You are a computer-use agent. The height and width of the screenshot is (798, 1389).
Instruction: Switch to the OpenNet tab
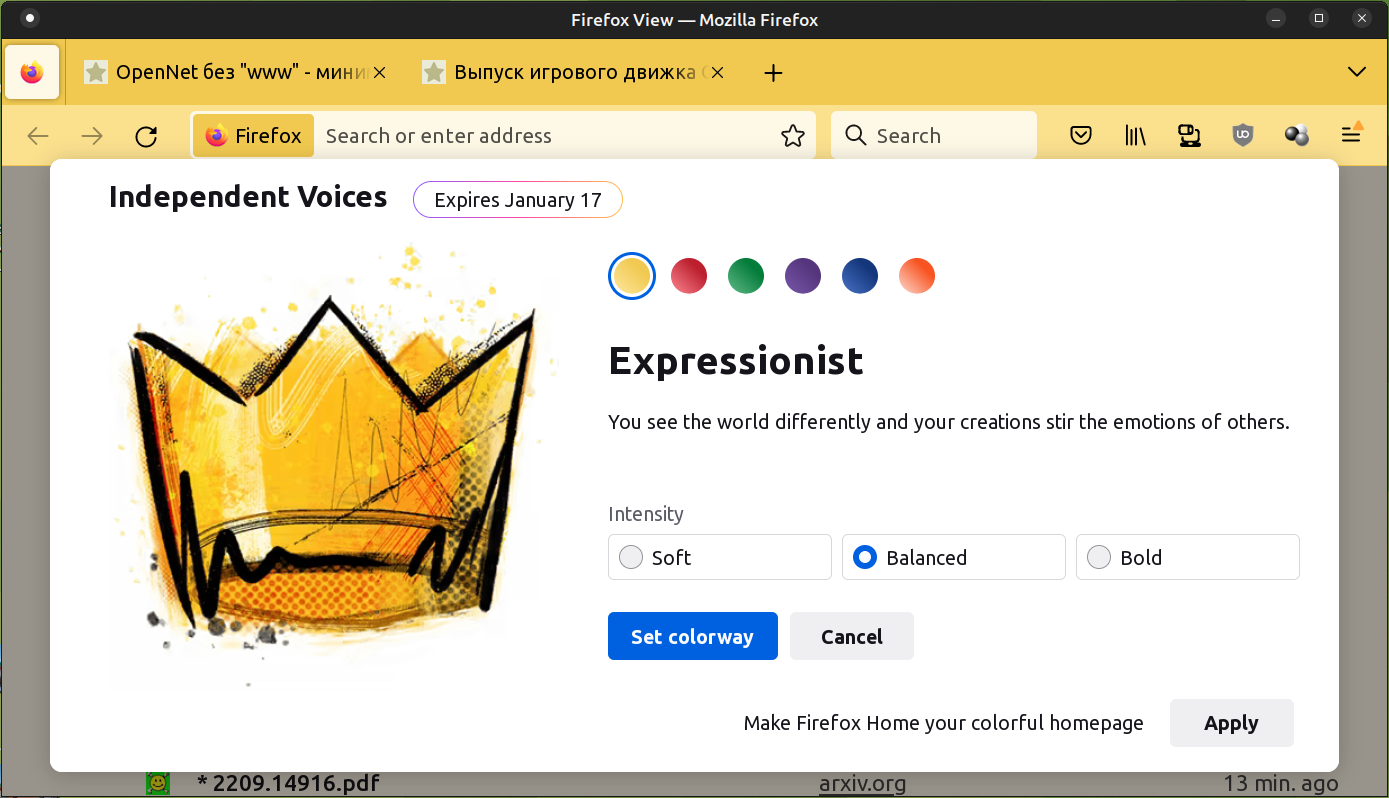point(234,73)
